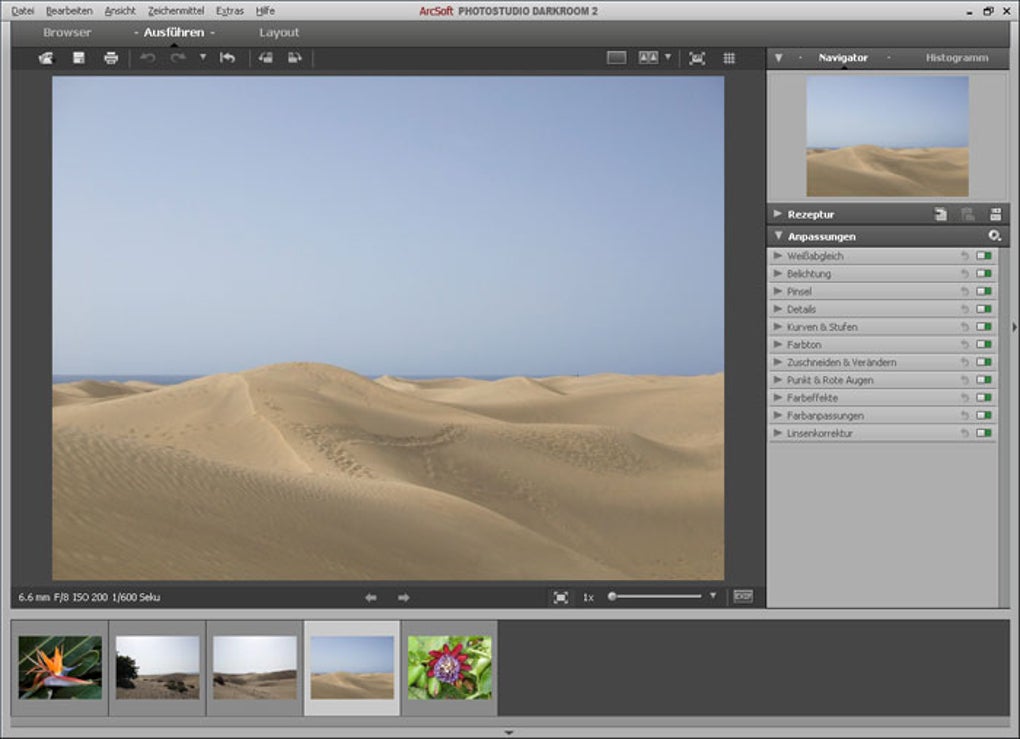Collapse the Anpassungen panel
This screenshot has height=739, width=1020.
[x=778, y=236]
